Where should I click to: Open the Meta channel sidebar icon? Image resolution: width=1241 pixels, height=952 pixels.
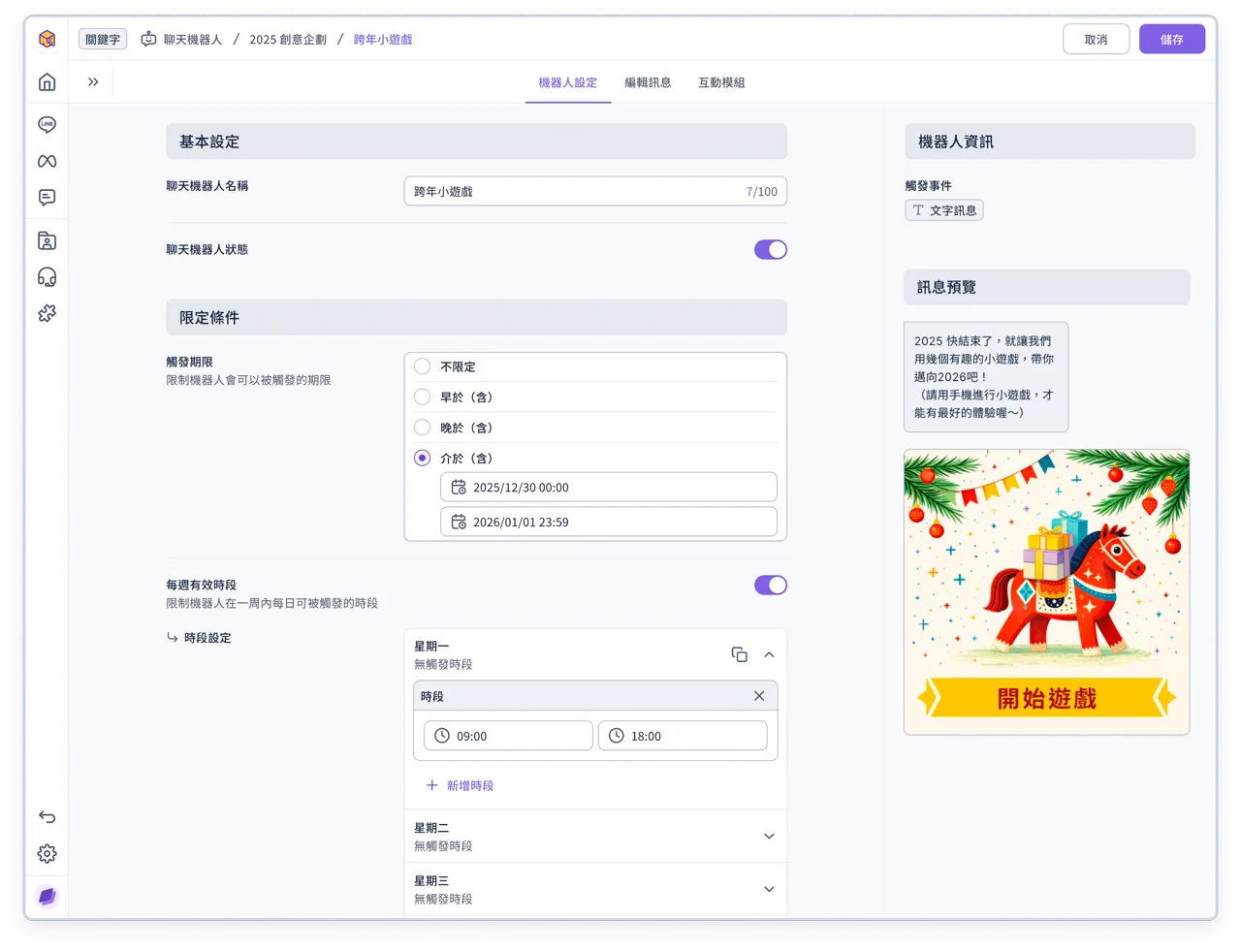(x=47, y=161)
